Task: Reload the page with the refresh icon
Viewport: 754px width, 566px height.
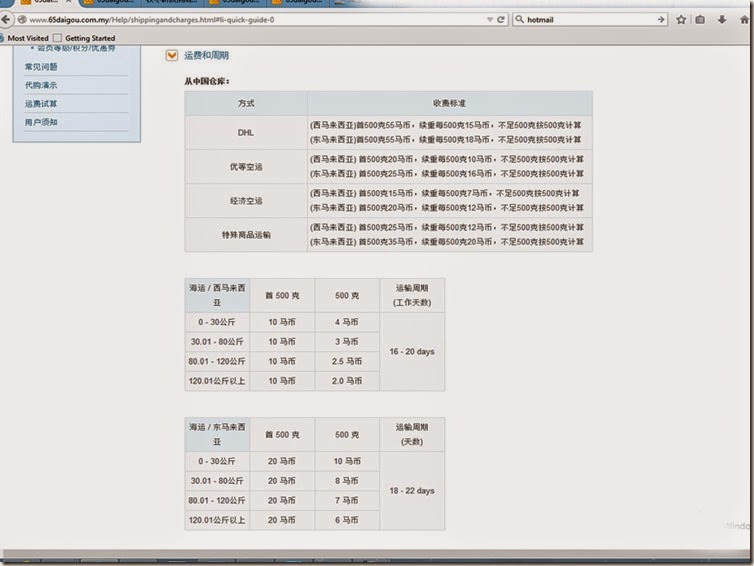Action: coord(501,20)
